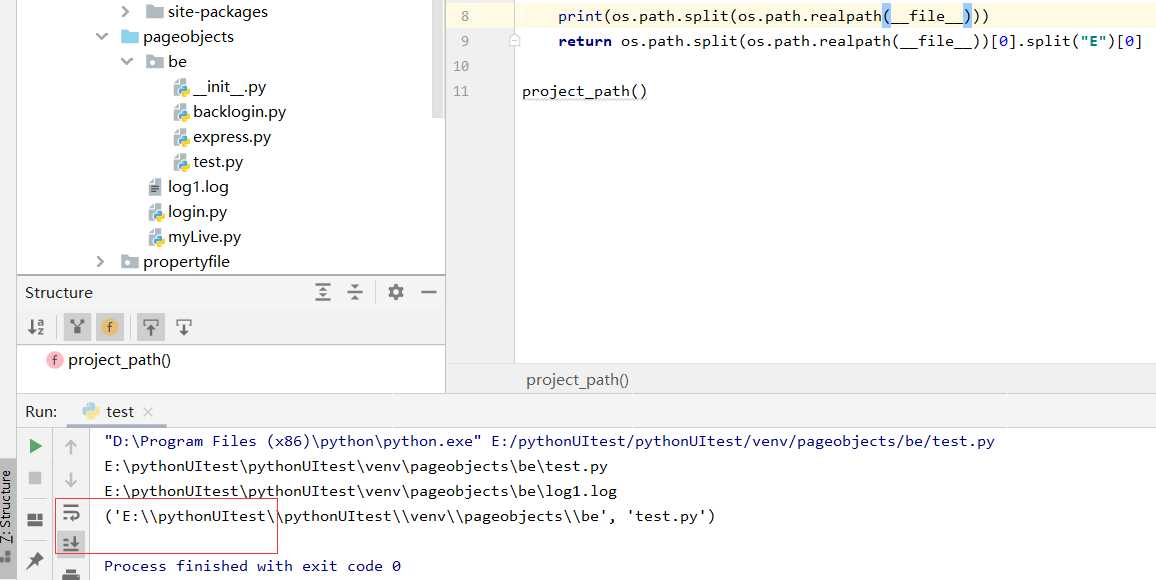Screen dimensions: 1156x580
Task: Click project_path() call on line 11
Action: click(x=585, y=91)
